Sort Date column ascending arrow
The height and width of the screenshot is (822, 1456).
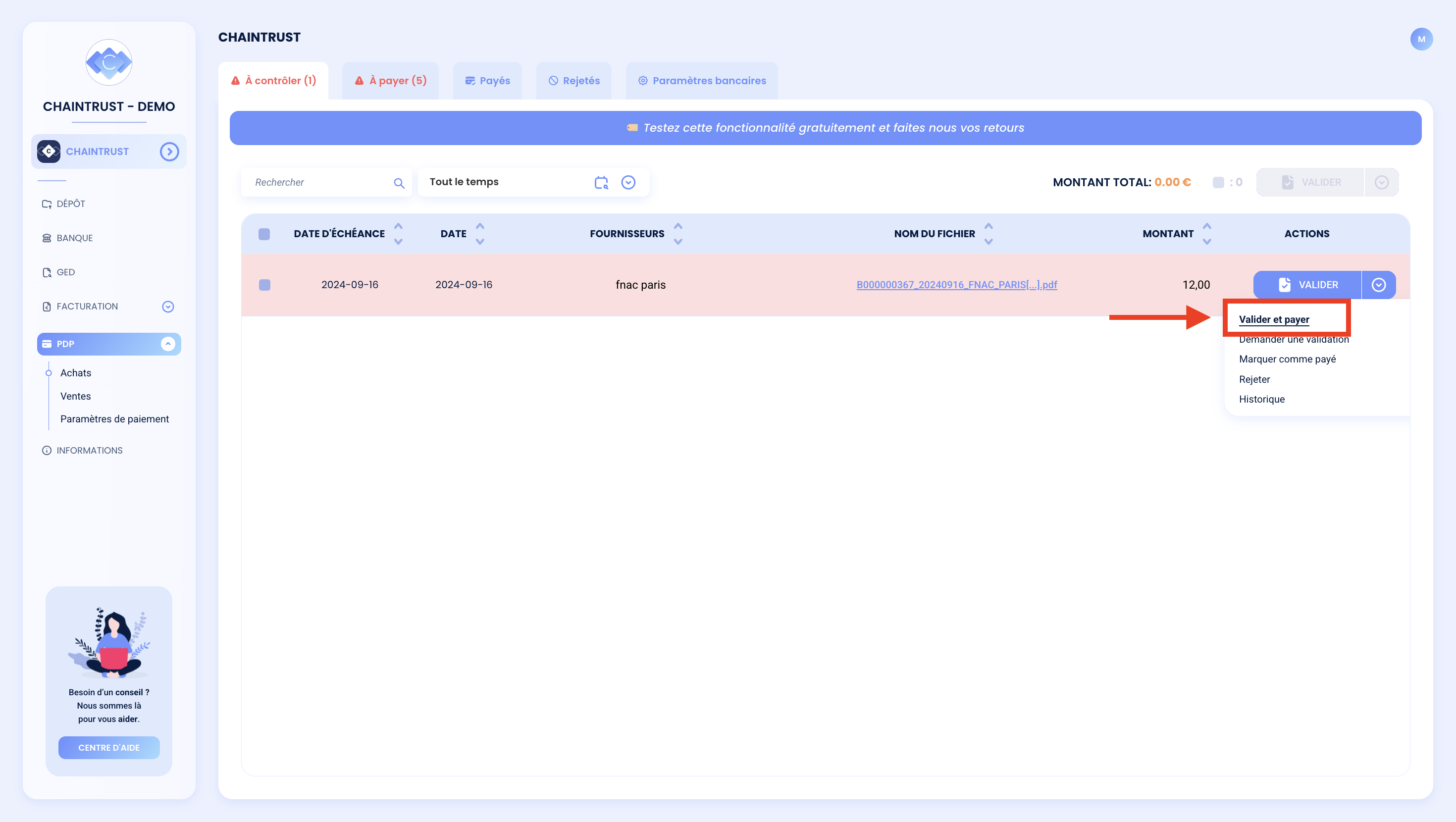480,226
